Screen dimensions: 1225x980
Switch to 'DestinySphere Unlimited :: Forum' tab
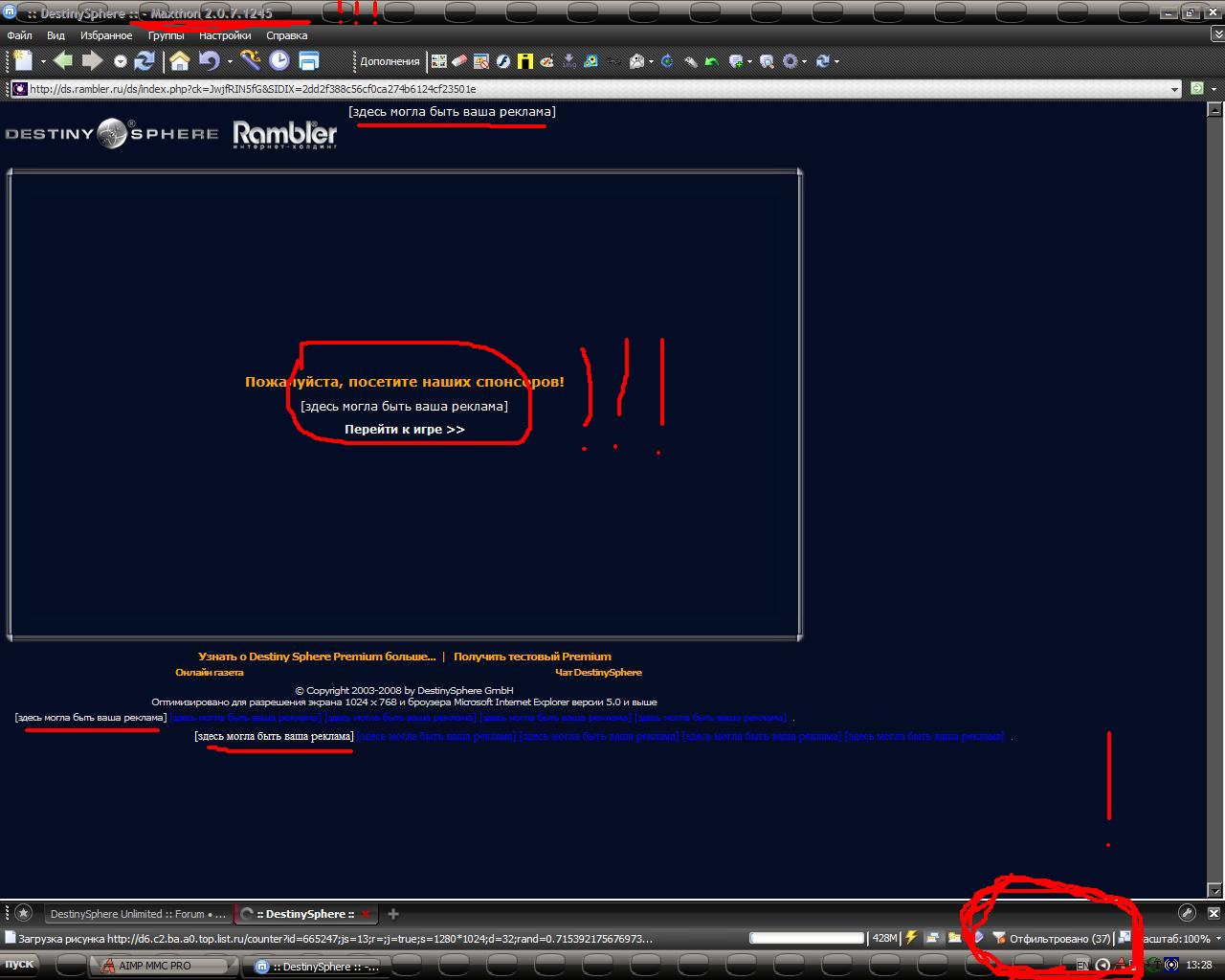[x=138, y=914]
